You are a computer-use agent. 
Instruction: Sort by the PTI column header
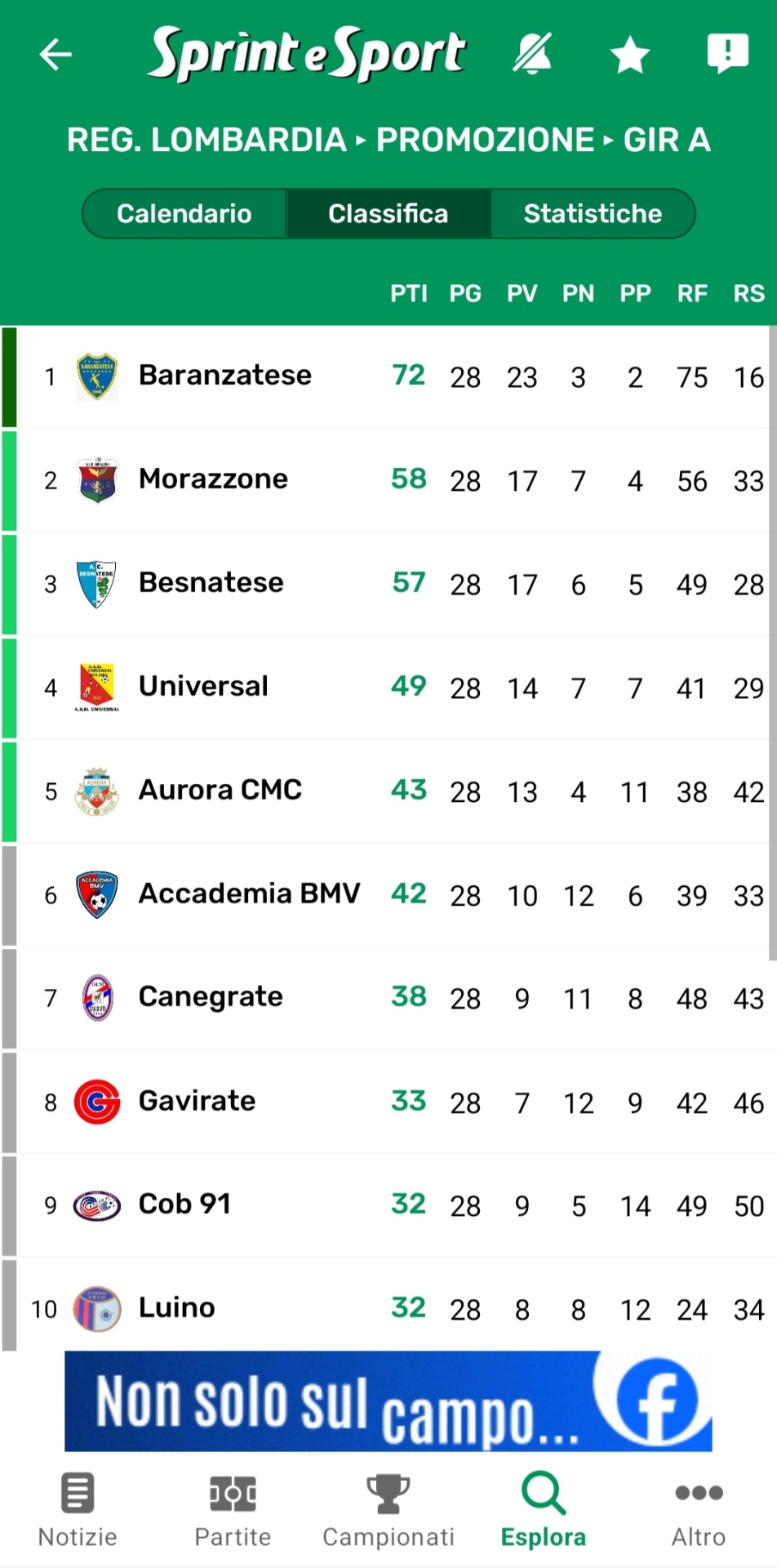pyautogui.click(x=408, y=294)
